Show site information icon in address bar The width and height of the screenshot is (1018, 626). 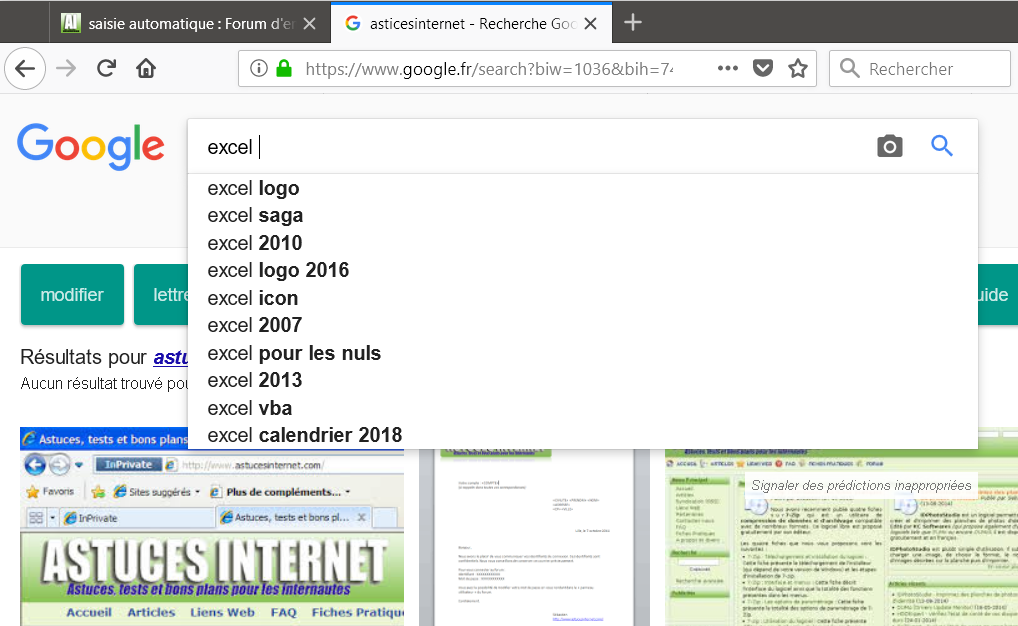258,68
